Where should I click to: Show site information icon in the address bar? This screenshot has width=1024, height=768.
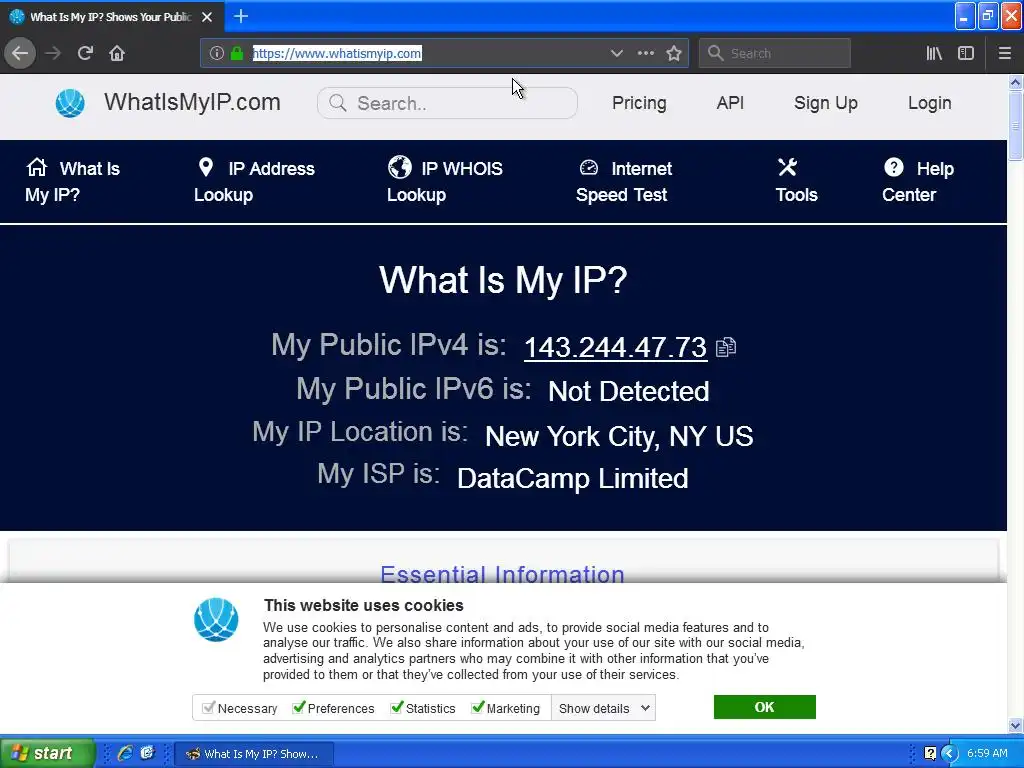217,54
